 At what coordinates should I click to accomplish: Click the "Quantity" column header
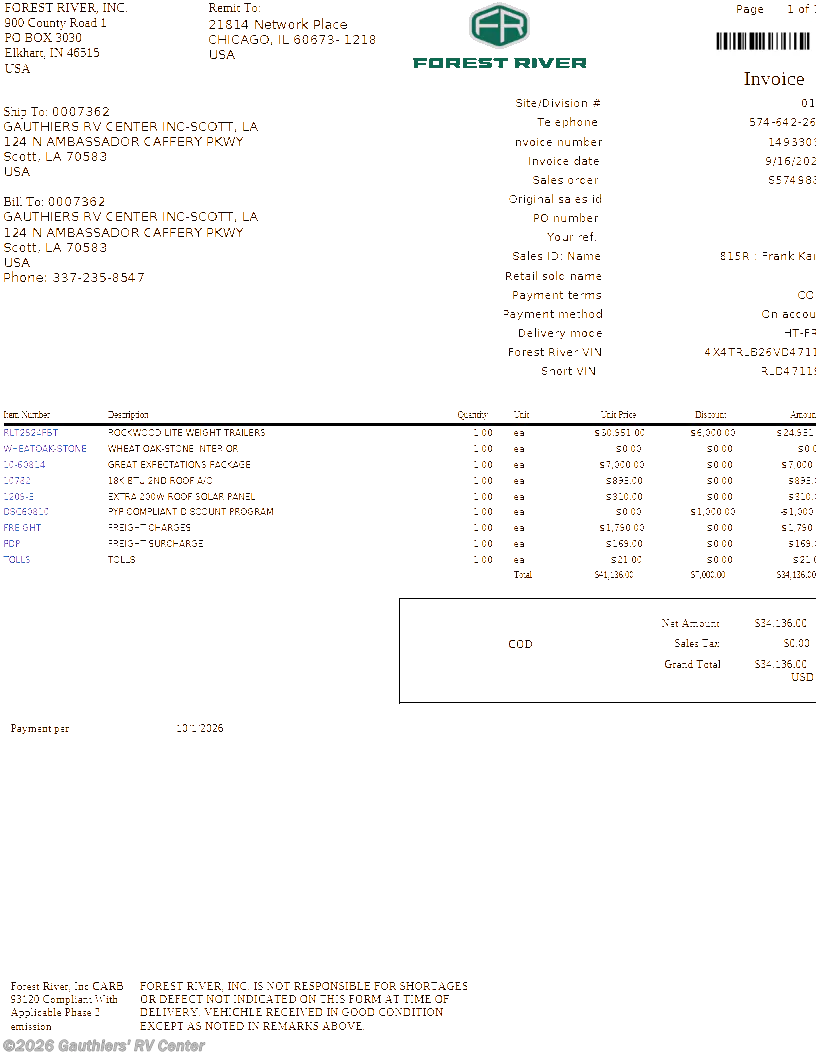[472, 415]
